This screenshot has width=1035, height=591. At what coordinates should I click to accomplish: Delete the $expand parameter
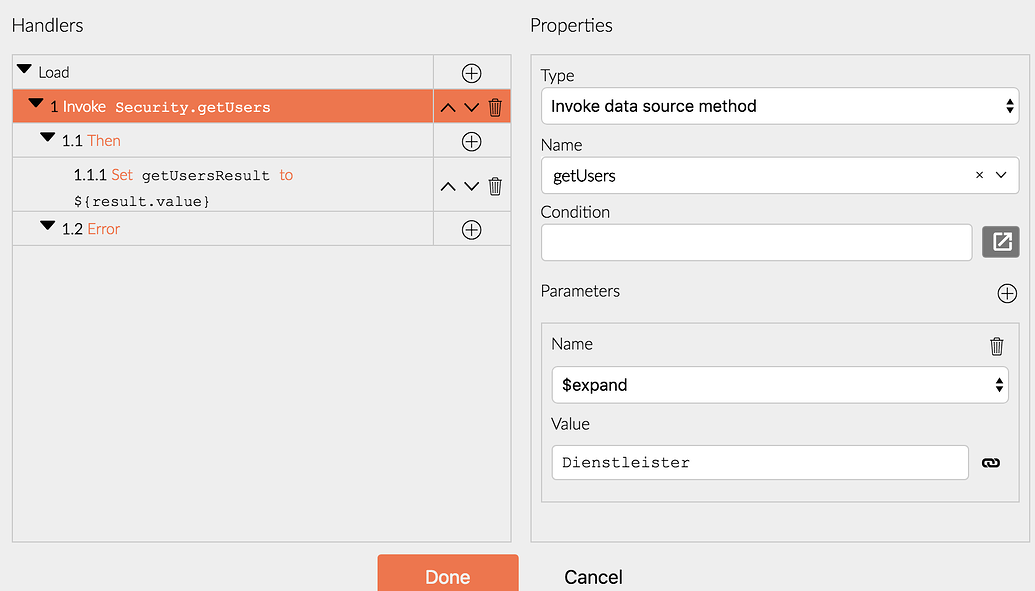coord(996,345)
